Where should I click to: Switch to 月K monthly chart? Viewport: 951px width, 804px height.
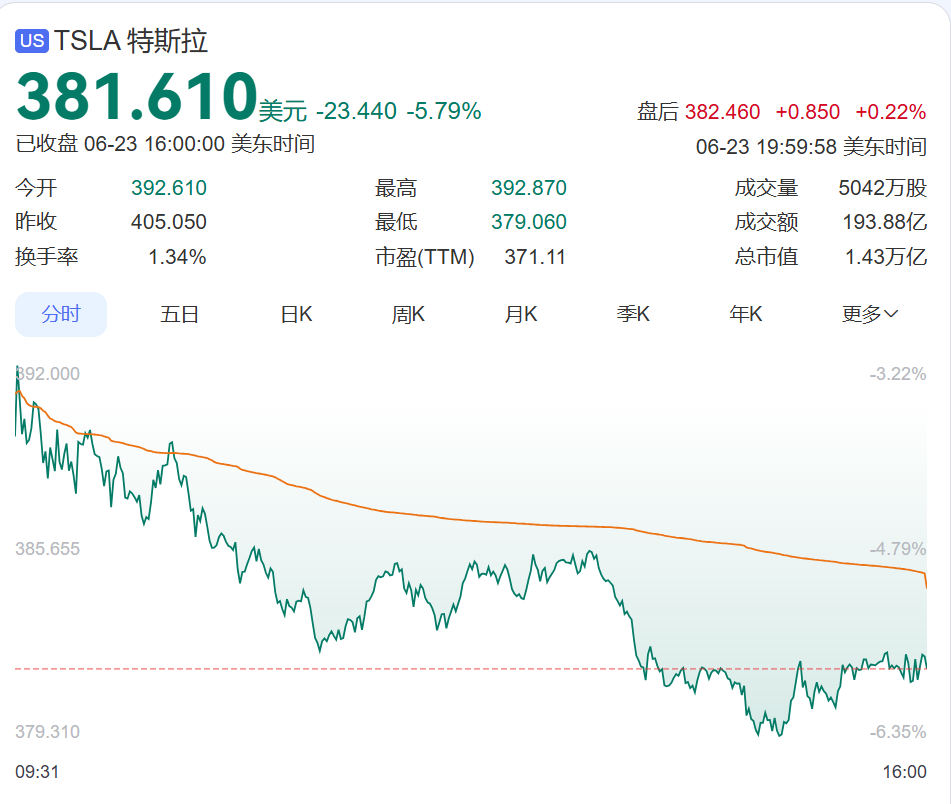[x=521, y=314]
